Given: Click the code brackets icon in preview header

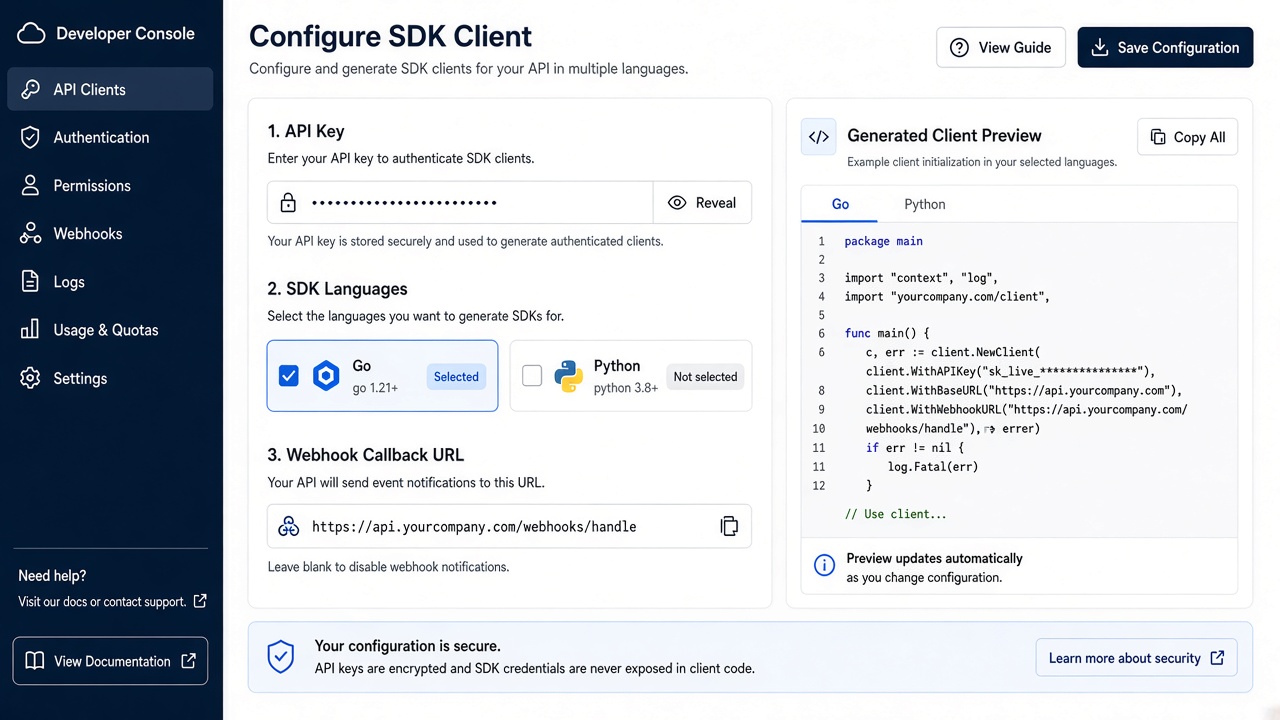Looking at the screenshot, I should [x=819, y=137].
